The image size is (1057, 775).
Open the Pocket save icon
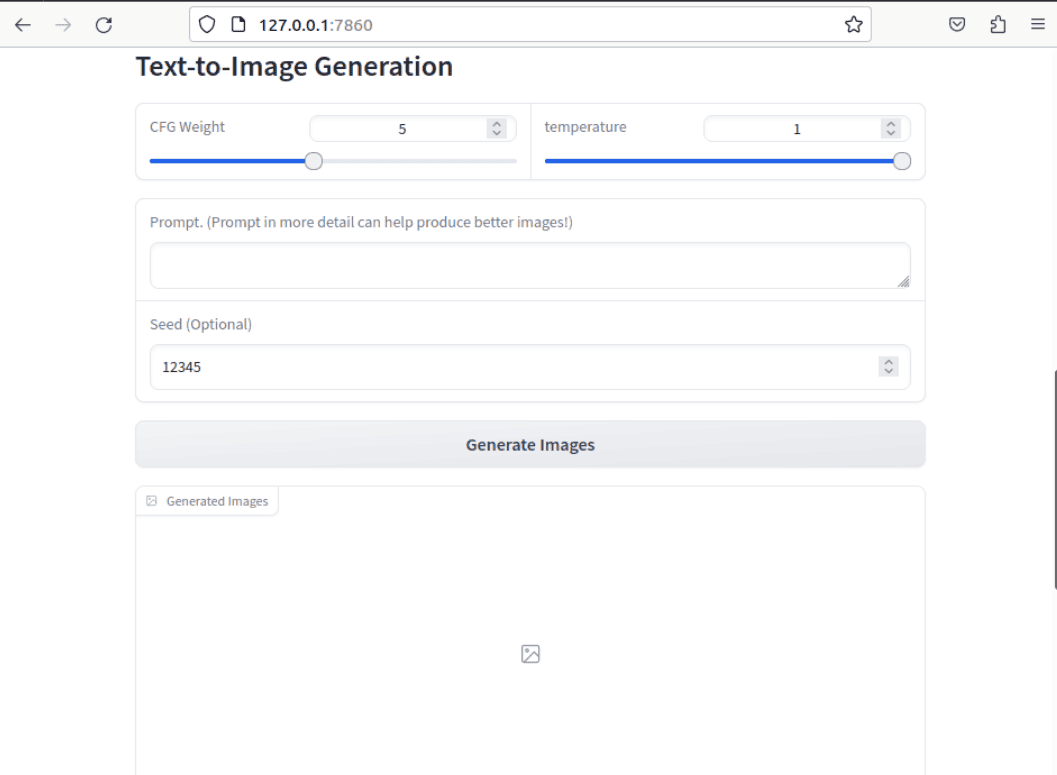957,25
